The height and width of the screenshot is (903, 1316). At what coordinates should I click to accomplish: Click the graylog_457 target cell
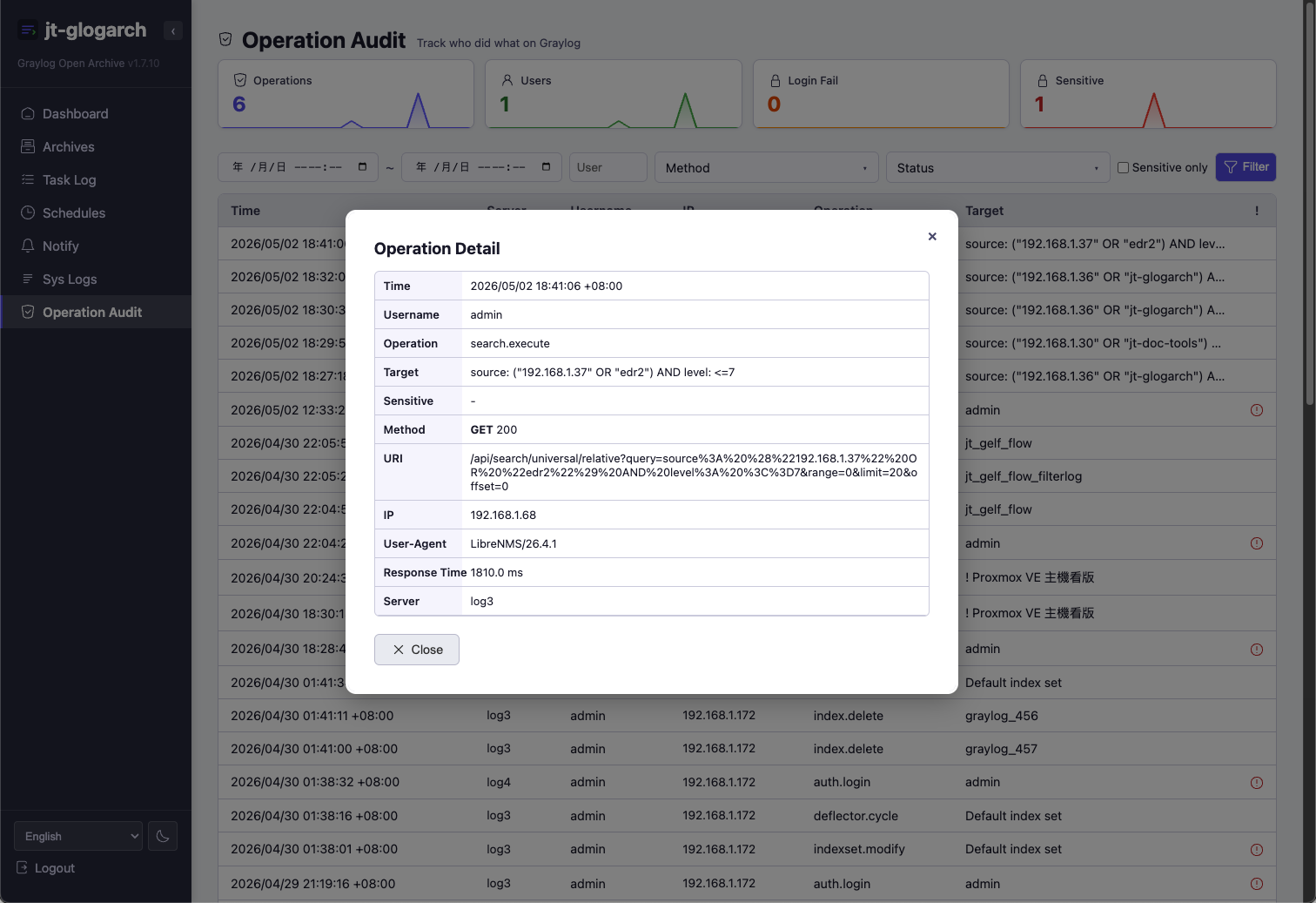pyautogui.click(x=1001, y=749)
